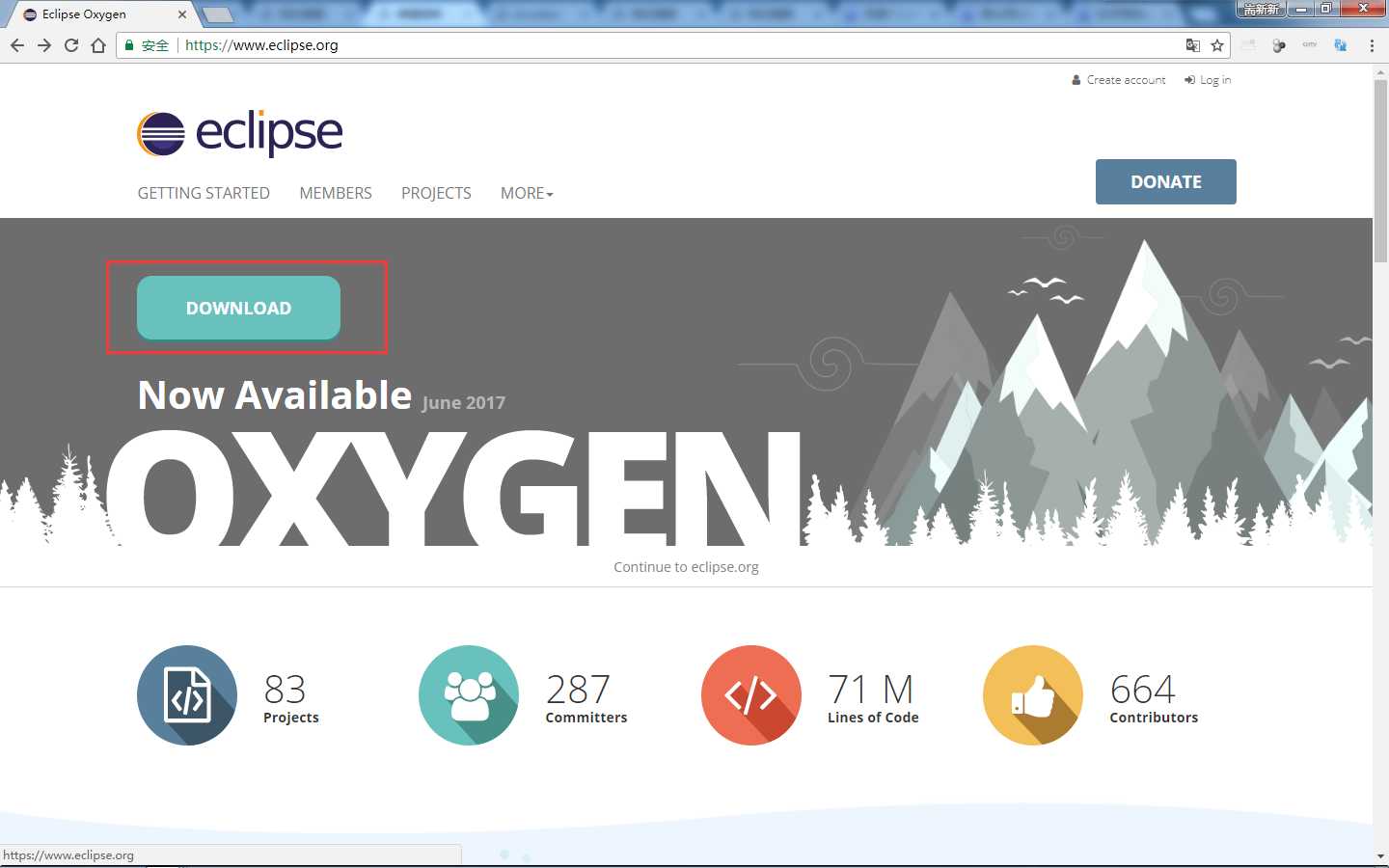
Task: Click the address bar URL field
Action: pyautogui.click(x=675, y=45)
